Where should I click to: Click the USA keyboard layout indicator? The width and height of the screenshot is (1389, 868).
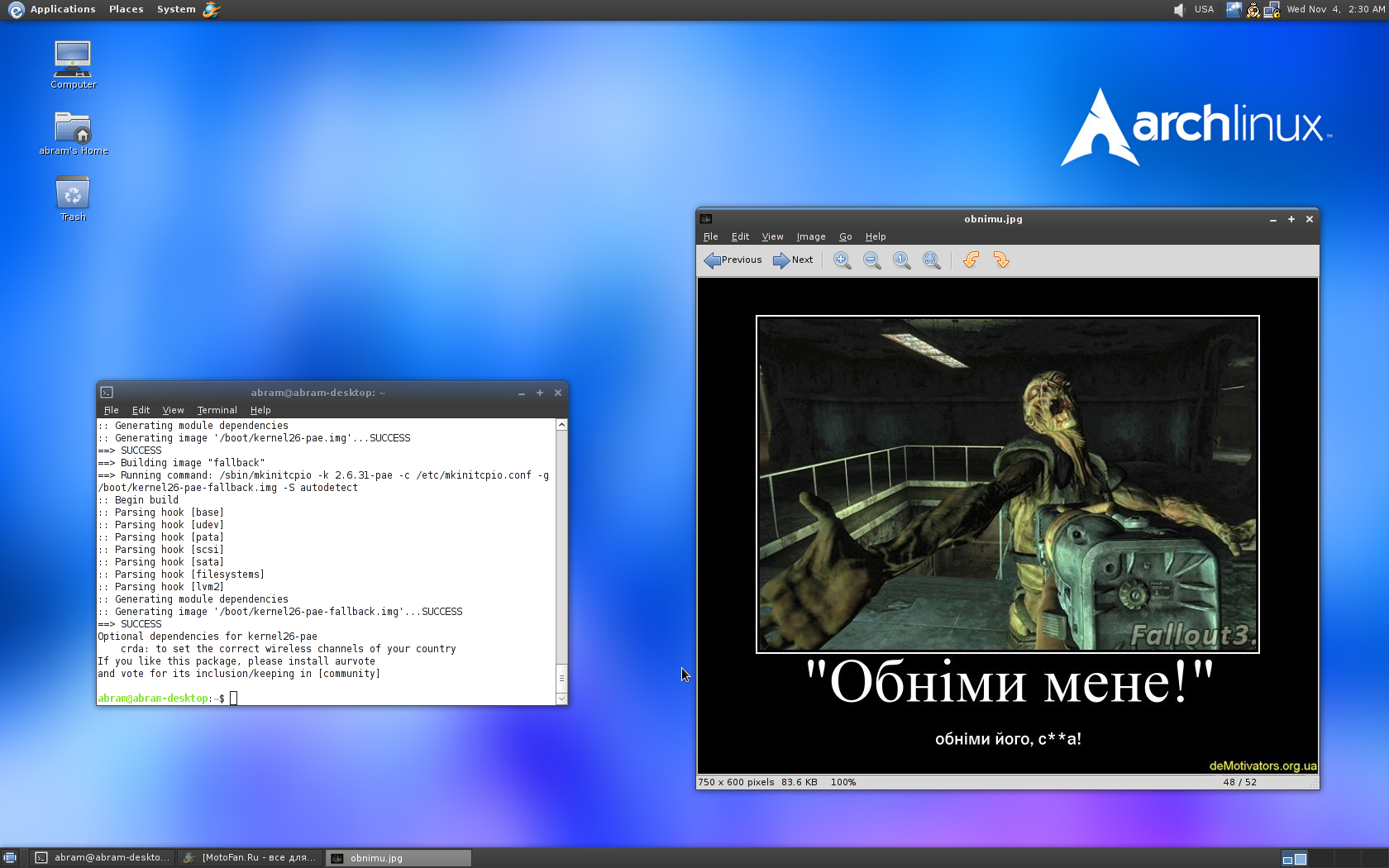click(1204, 9)
